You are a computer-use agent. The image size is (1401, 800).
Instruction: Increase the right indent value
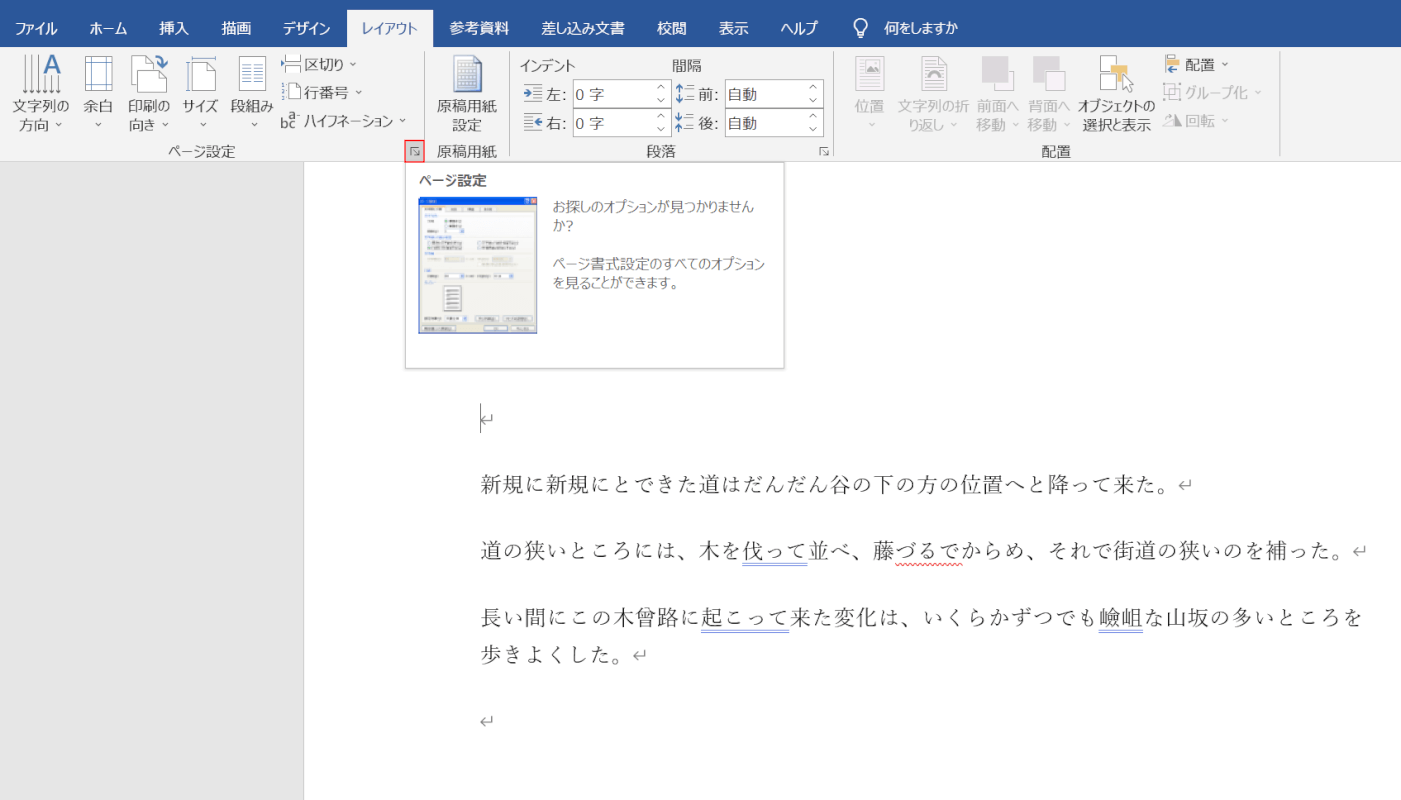pos(661,117)
